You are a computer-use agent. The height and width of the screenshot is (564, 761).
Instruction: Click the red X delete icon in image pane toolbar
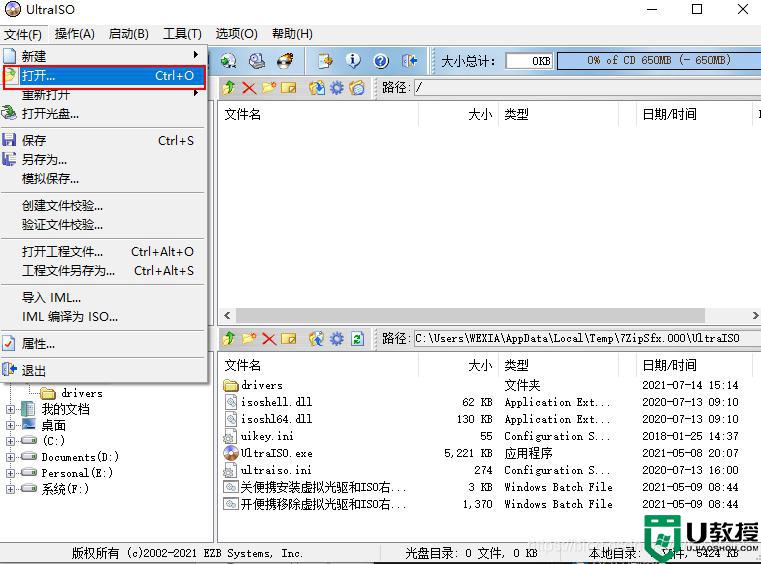(x=249, y=88)
